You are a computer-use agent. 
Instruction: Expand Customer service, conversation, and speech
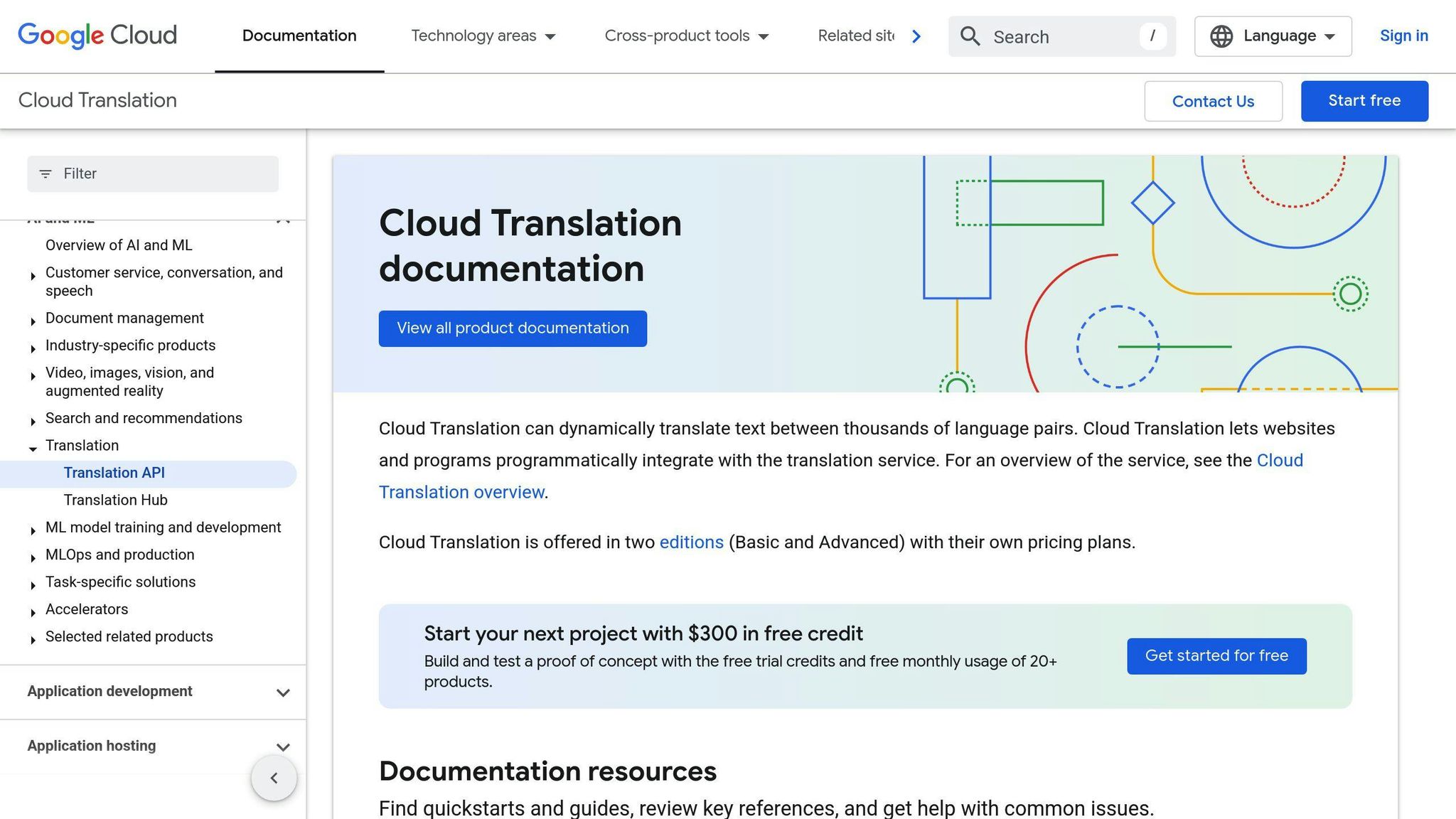coord(33,276)
